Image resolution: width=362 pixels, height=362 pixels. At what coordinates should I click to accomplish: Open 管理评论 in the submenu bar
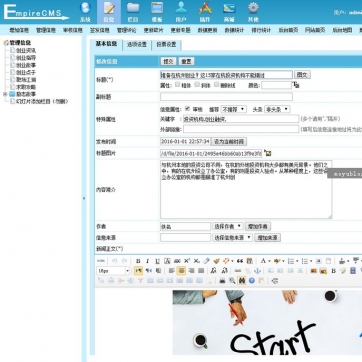pos(126,30)
